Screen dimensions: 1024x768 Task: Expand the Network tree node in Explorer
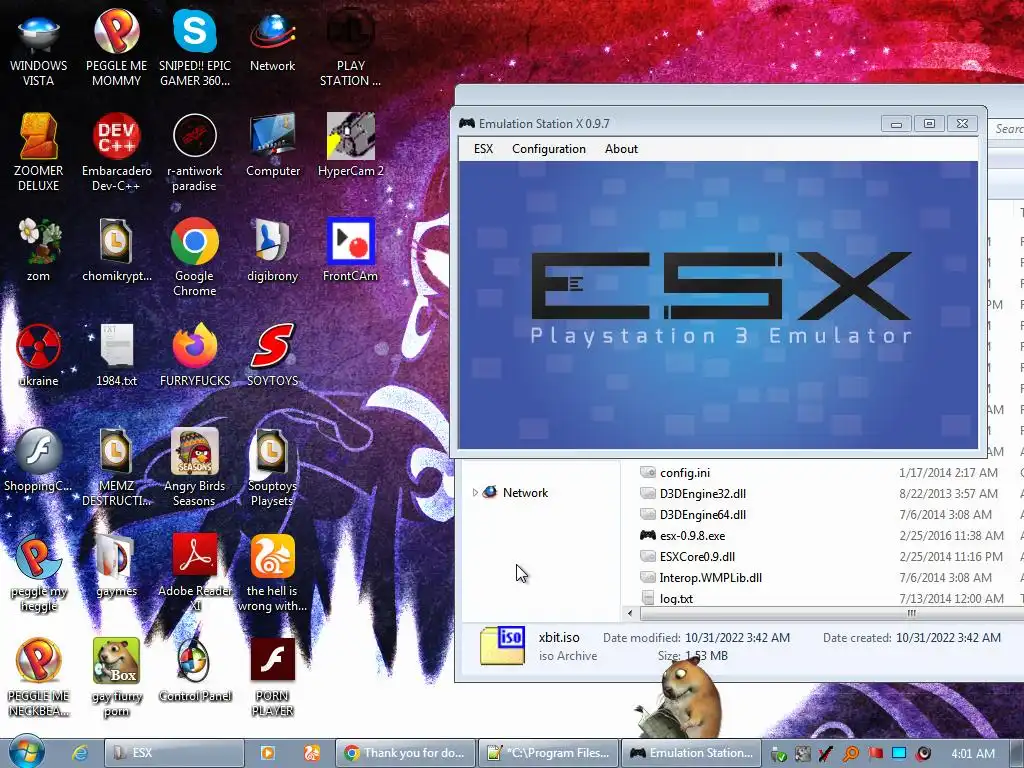tap(475, 493)
